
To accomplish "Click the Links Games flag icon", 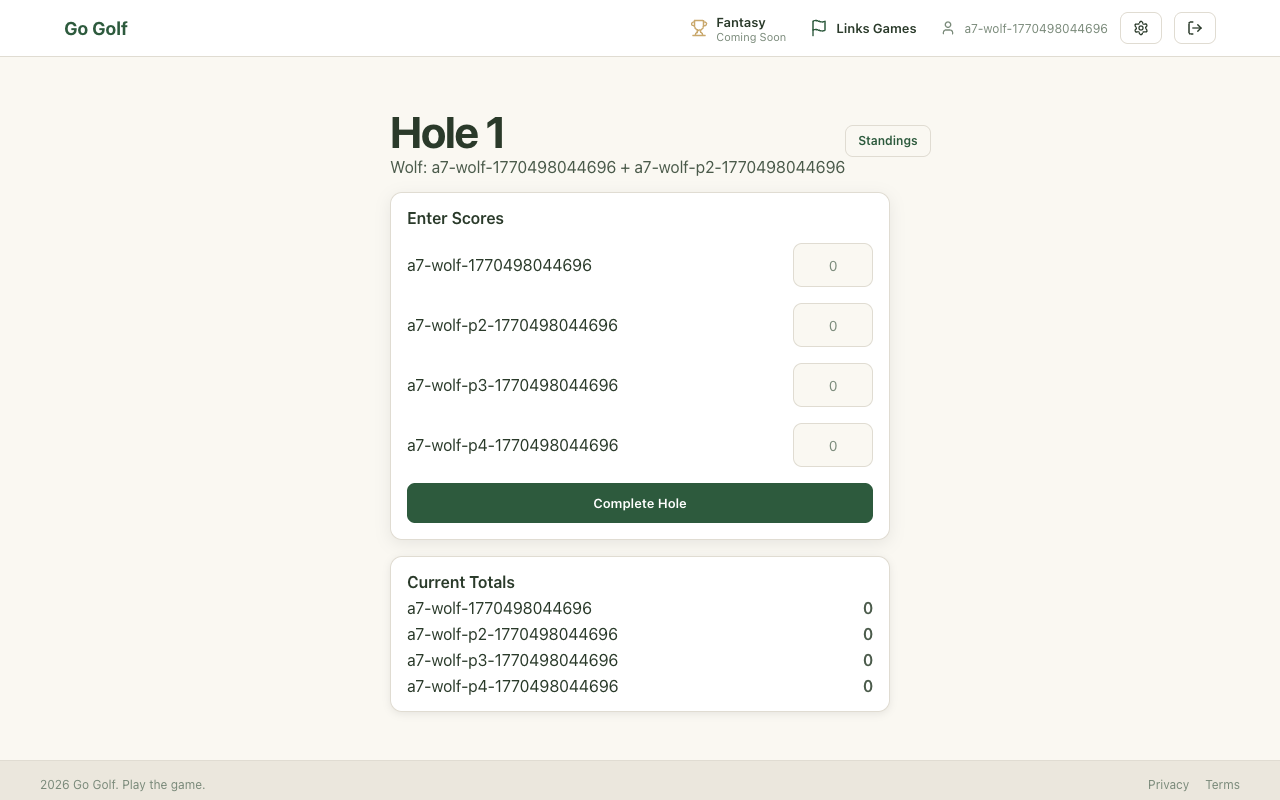I will click(819, 28).
